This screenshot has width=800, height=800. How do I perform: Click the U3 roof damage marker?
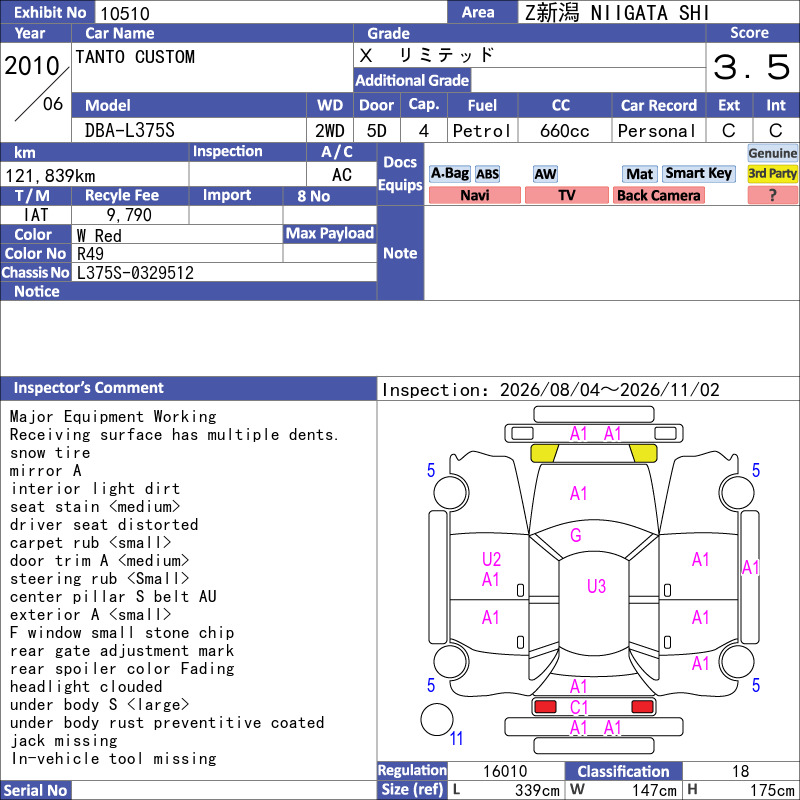coord(596,586)
